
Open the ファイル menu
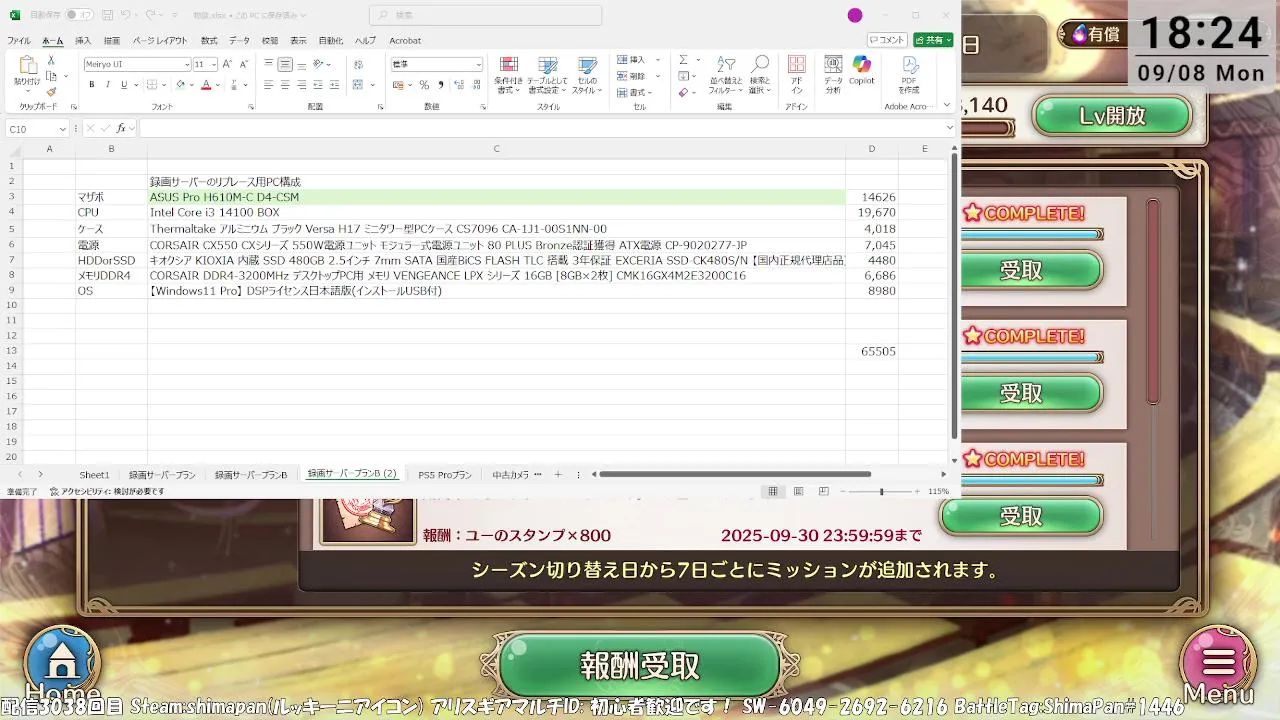[x=19, y=41]
